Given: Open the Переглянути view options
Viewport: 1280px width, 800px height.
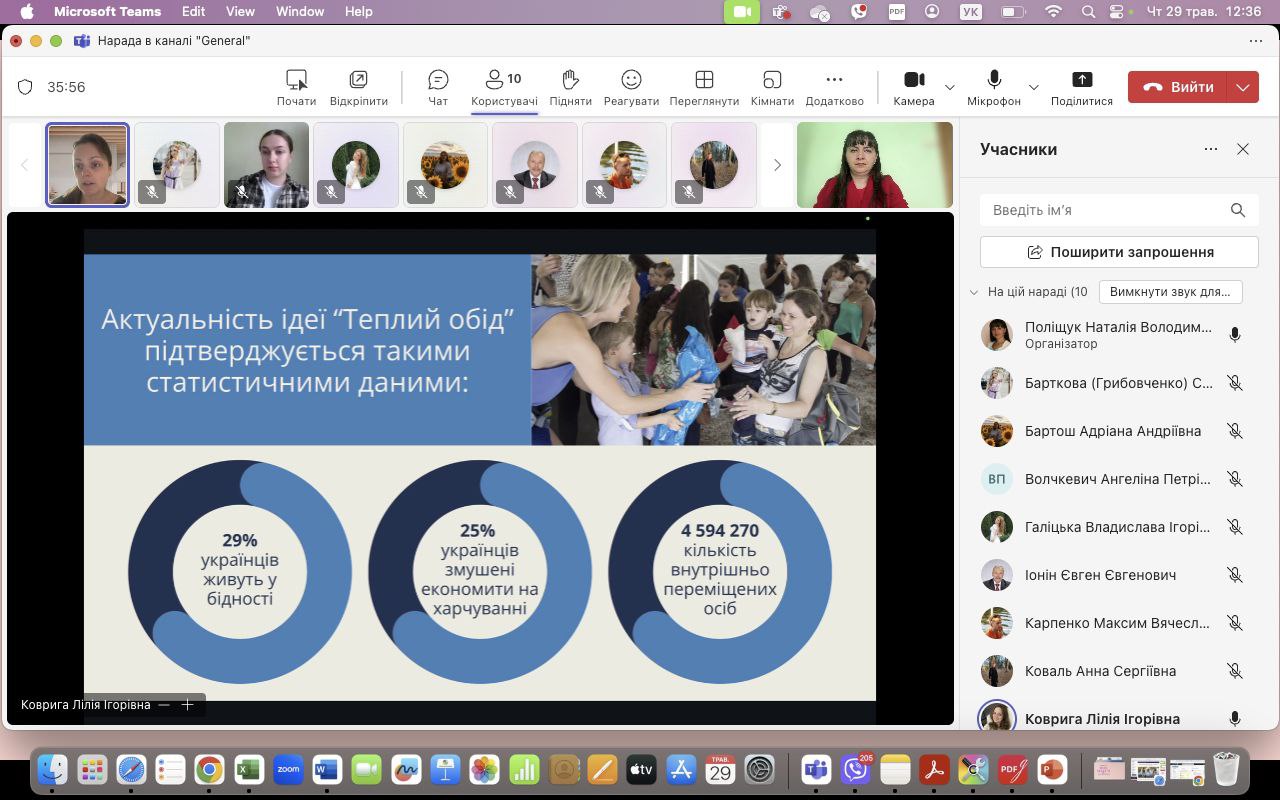Looking at the screenshot, I should point(704,87).
